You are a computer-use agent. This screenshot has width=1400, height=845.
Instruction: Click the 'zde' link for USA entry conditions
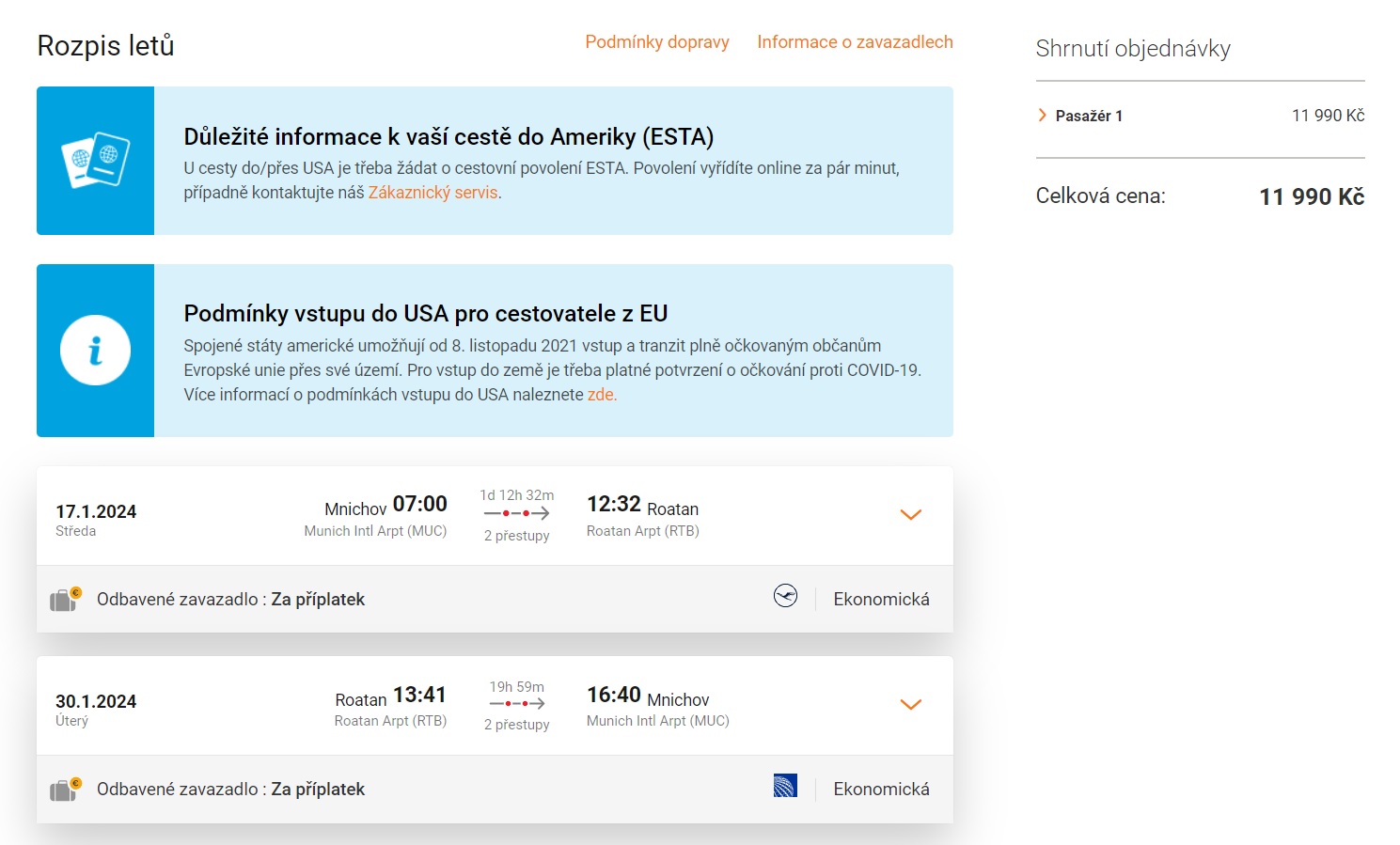tap(601, 395)
